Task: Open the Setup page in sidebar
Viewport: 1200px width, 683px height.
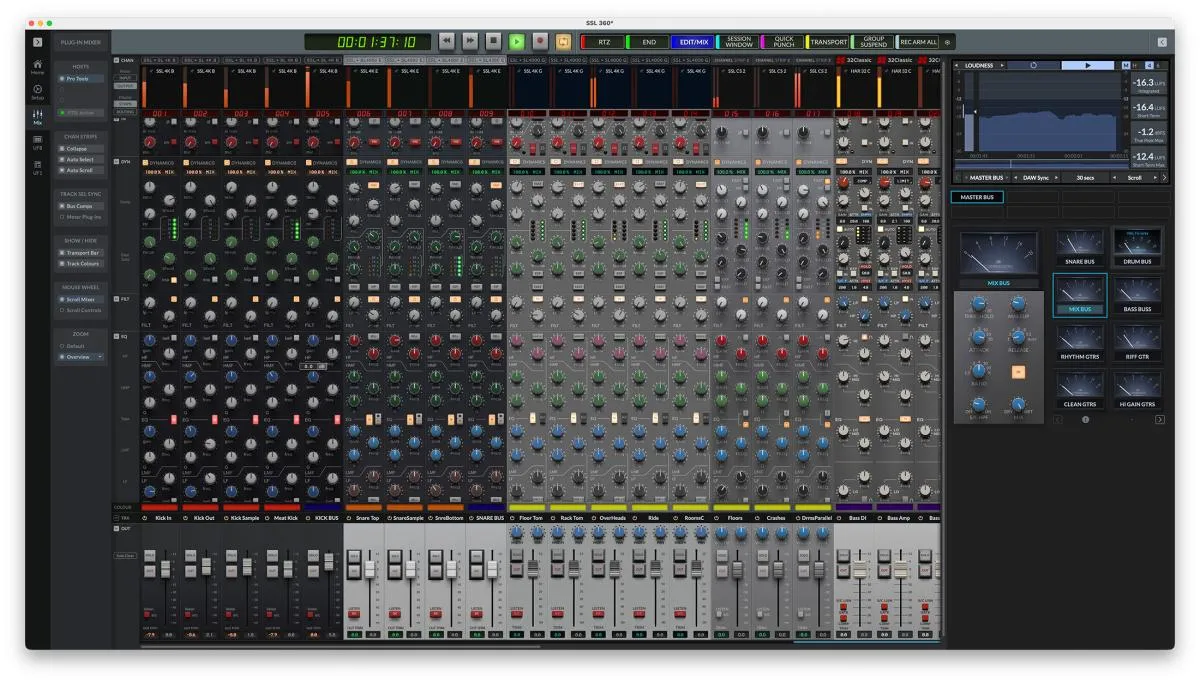Action: [x=37, y=92]
